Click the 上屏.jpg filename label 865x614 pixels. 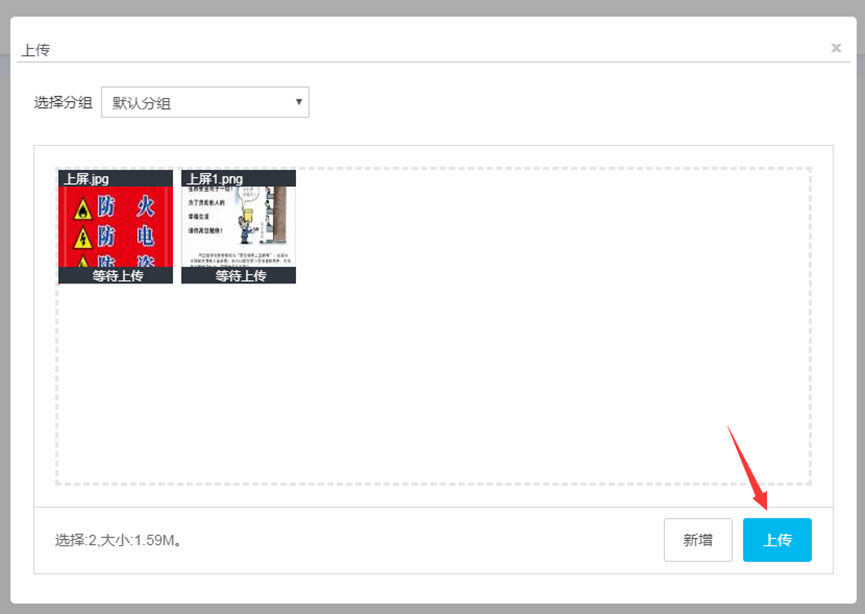[x=87, y=179]
